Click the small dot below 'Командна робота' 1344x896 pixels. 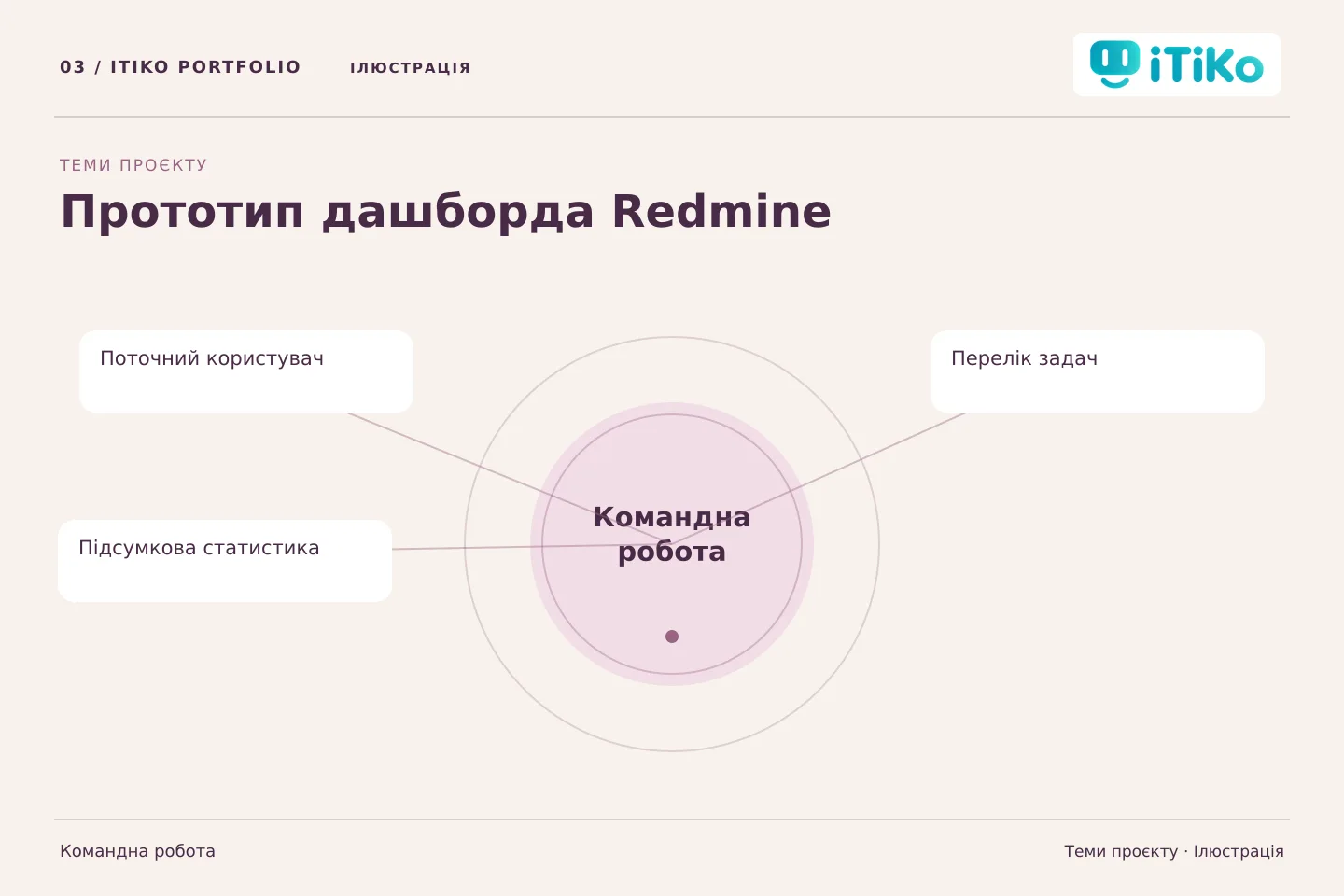point(672,637)
